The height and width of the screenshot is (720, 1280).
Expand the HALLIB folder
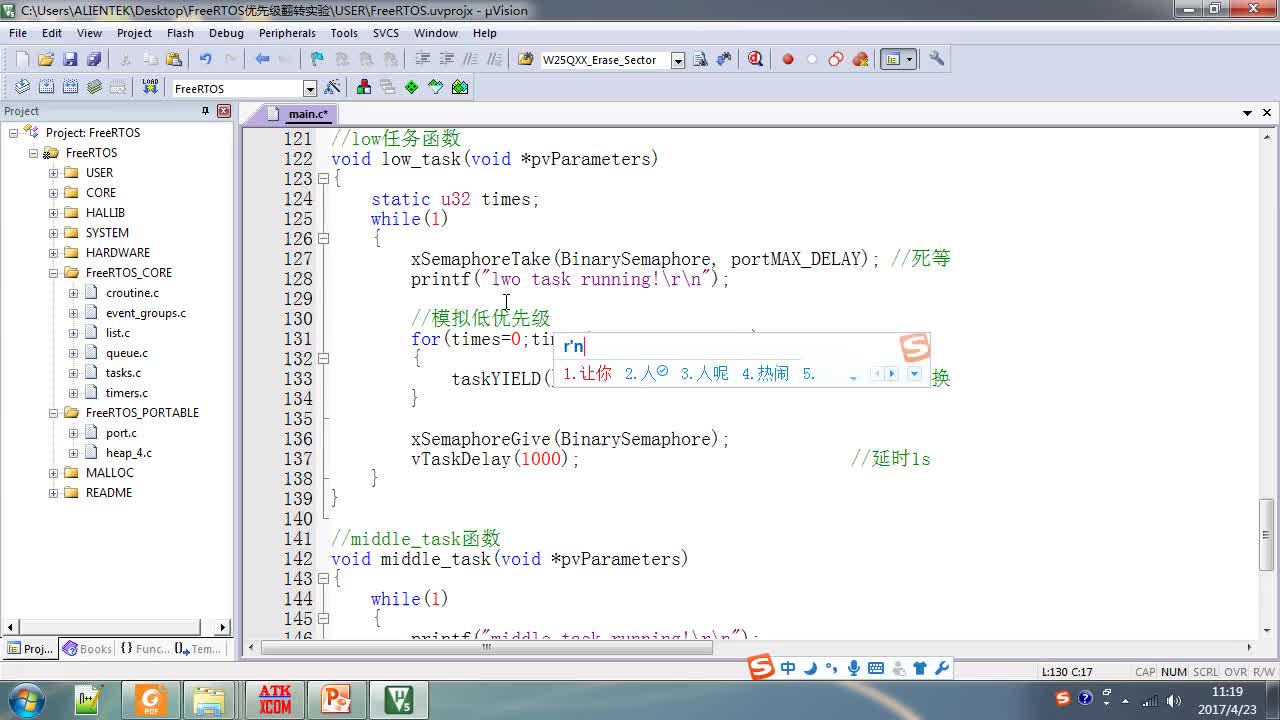(x=54, y=213)
